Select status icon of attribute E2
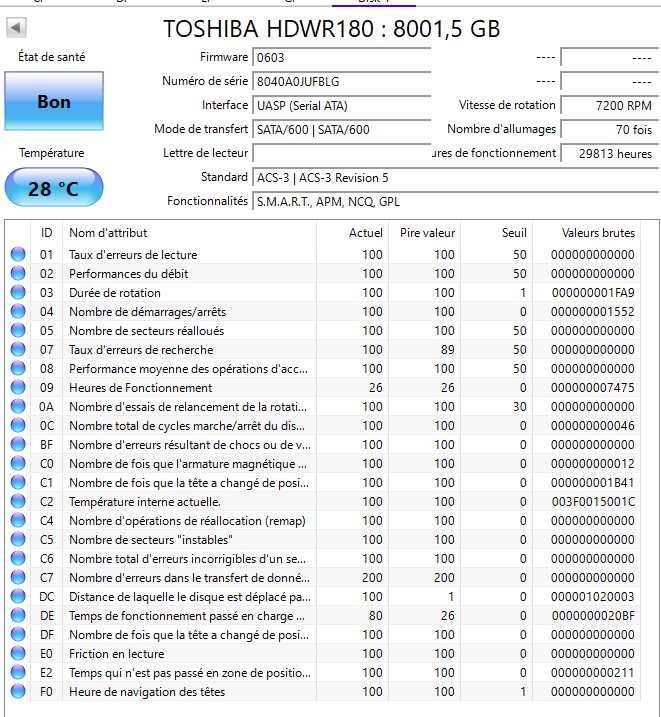This screenshot has width=661, height=717. (x=18, y=673)
